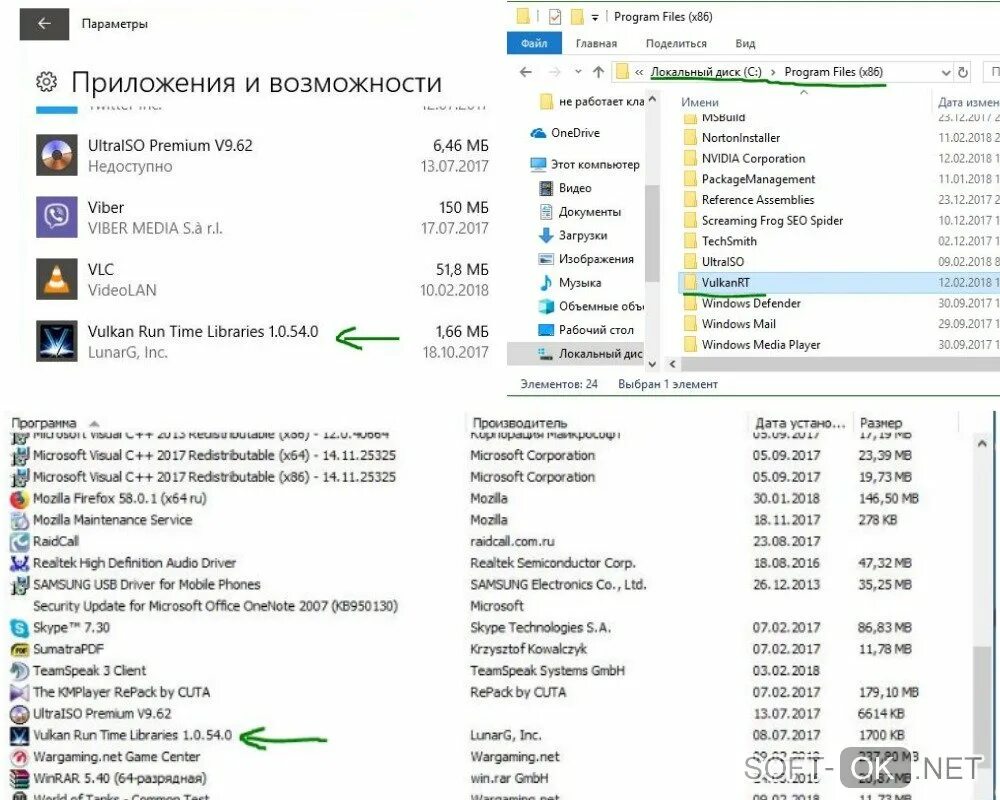
Task: Open recent locations dropdown arrow in Explorer
Action: click(578, 72)
